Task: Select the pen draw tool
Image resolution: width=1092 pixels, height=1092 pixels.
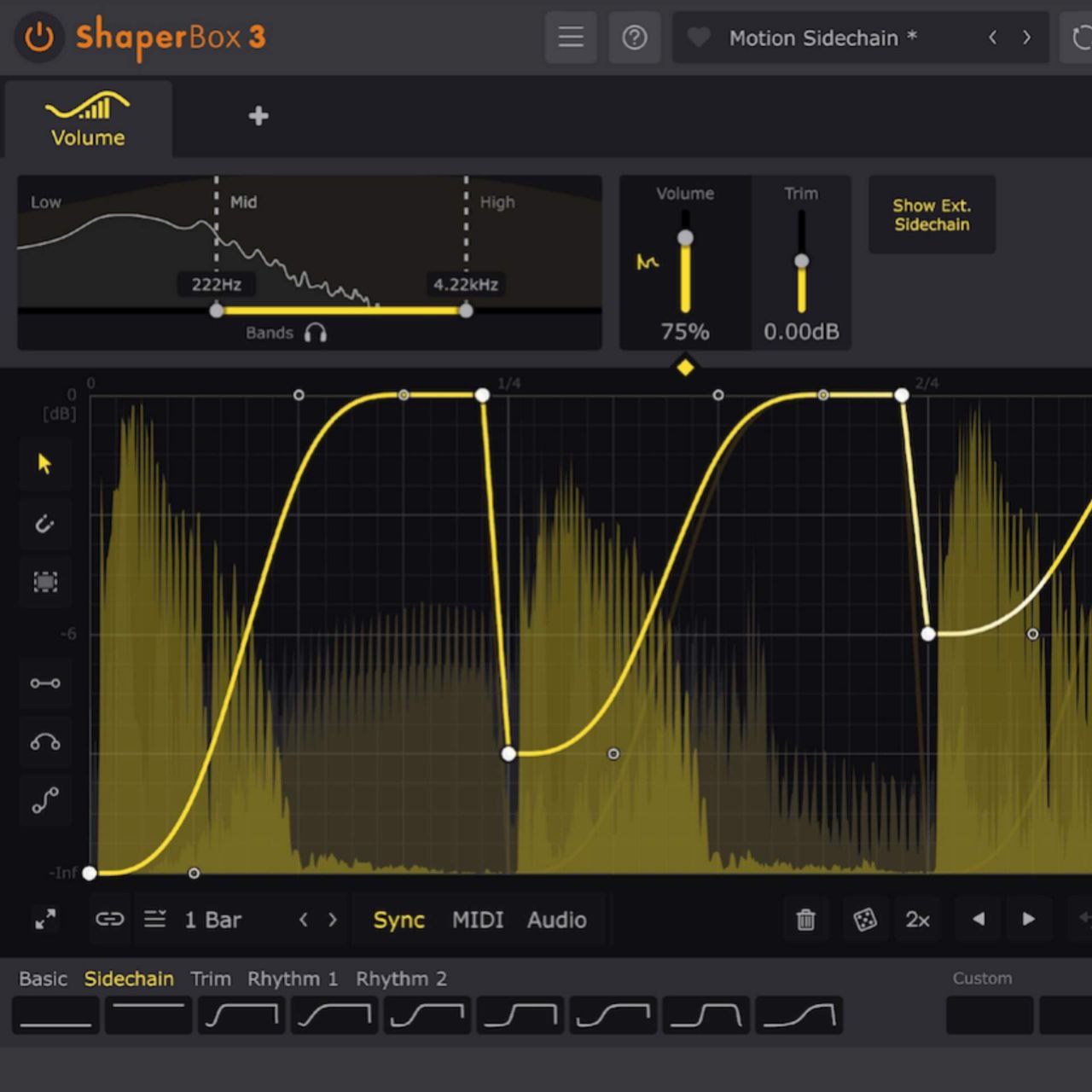Action: (45, 523)
